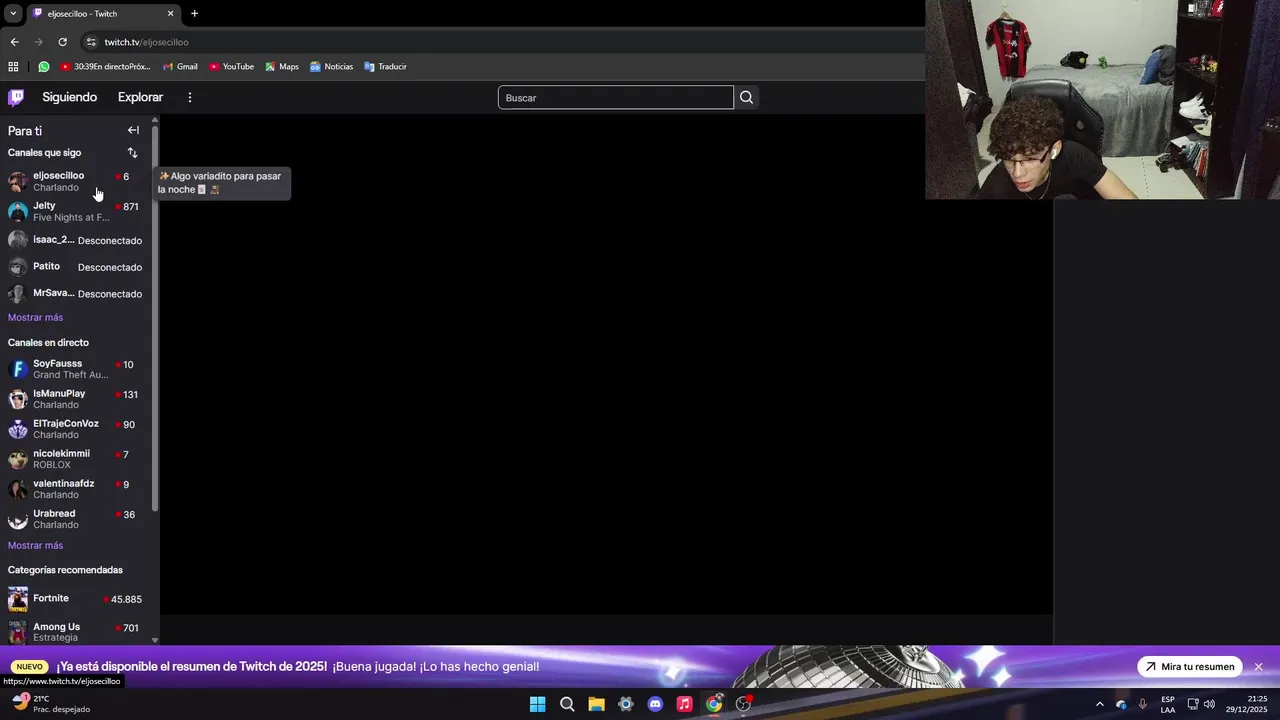Click Patito offline channel row
This screenshot has width=1280, height=720.
pos(75,267)
